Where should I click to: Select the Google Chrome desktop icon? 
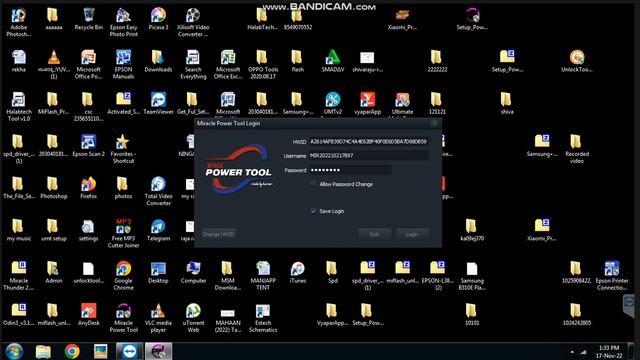tap(123, 276)
